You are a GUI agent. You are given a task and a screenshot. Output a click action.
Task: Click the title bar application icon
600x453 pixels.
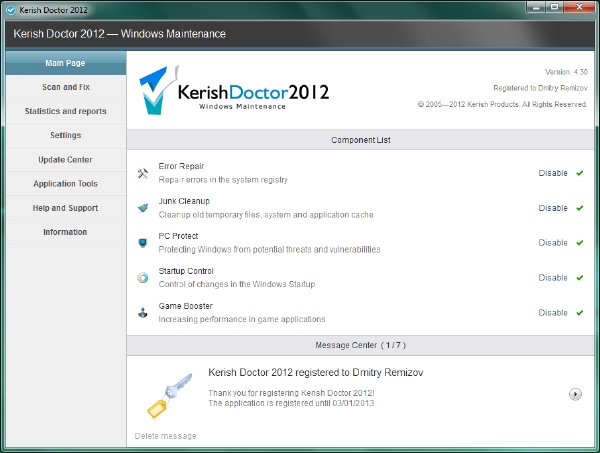(11, 10)
